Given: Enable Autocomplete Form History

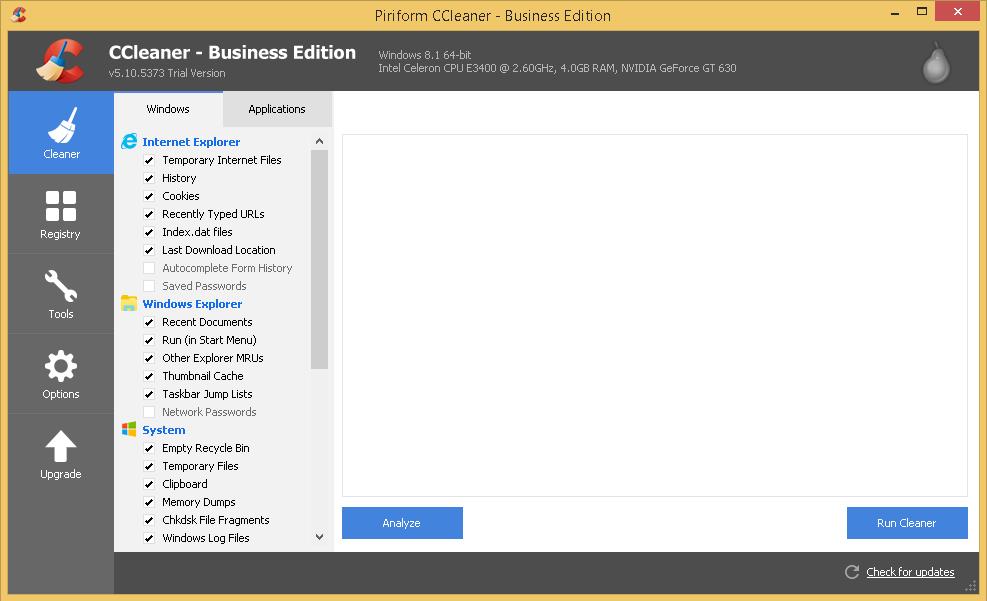Looking at the screenshot, I should pos(149,268).
